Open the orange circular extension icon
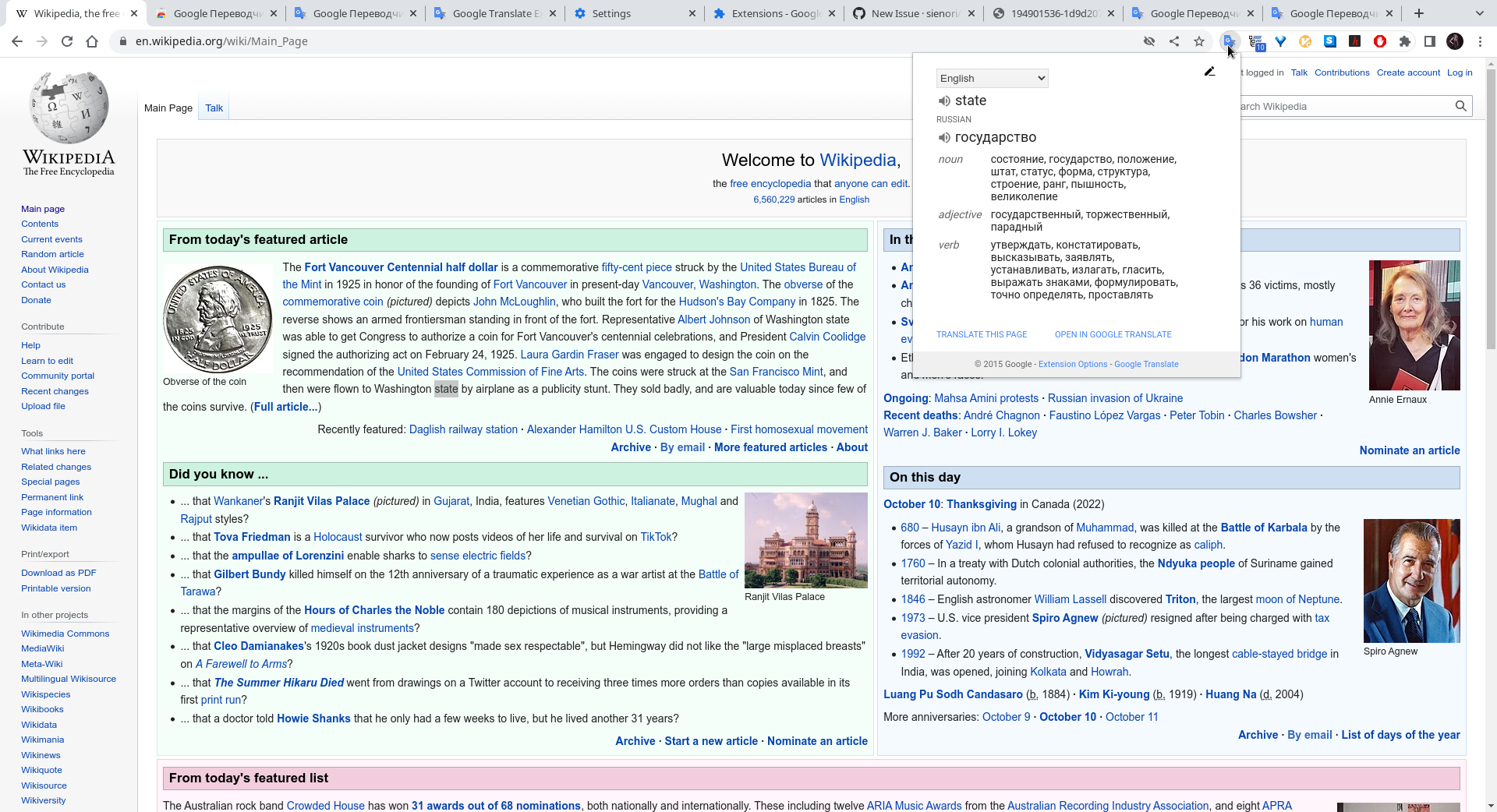 [x=1305, y=41]
